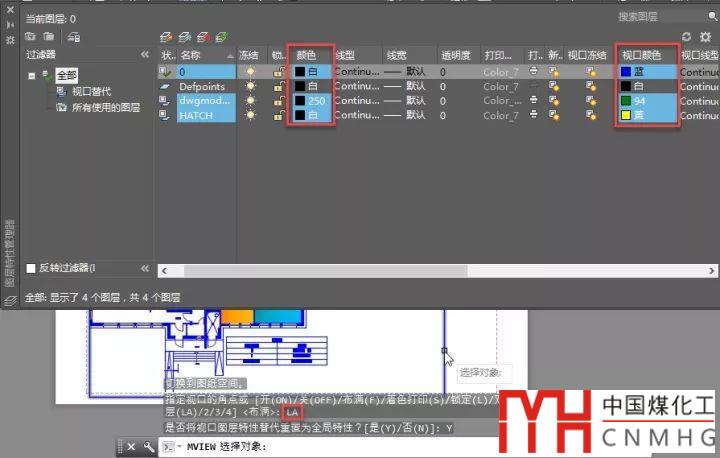
Task: Toggle freeze sun icon for layer 0
Action: (250, 72)
